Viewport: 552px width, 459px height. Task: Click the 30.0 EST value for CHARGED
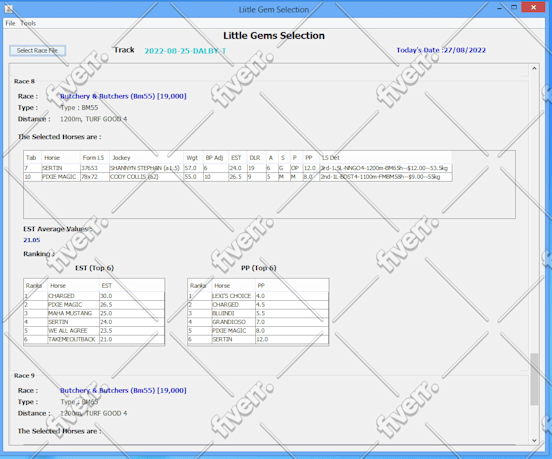pos(132,296)
